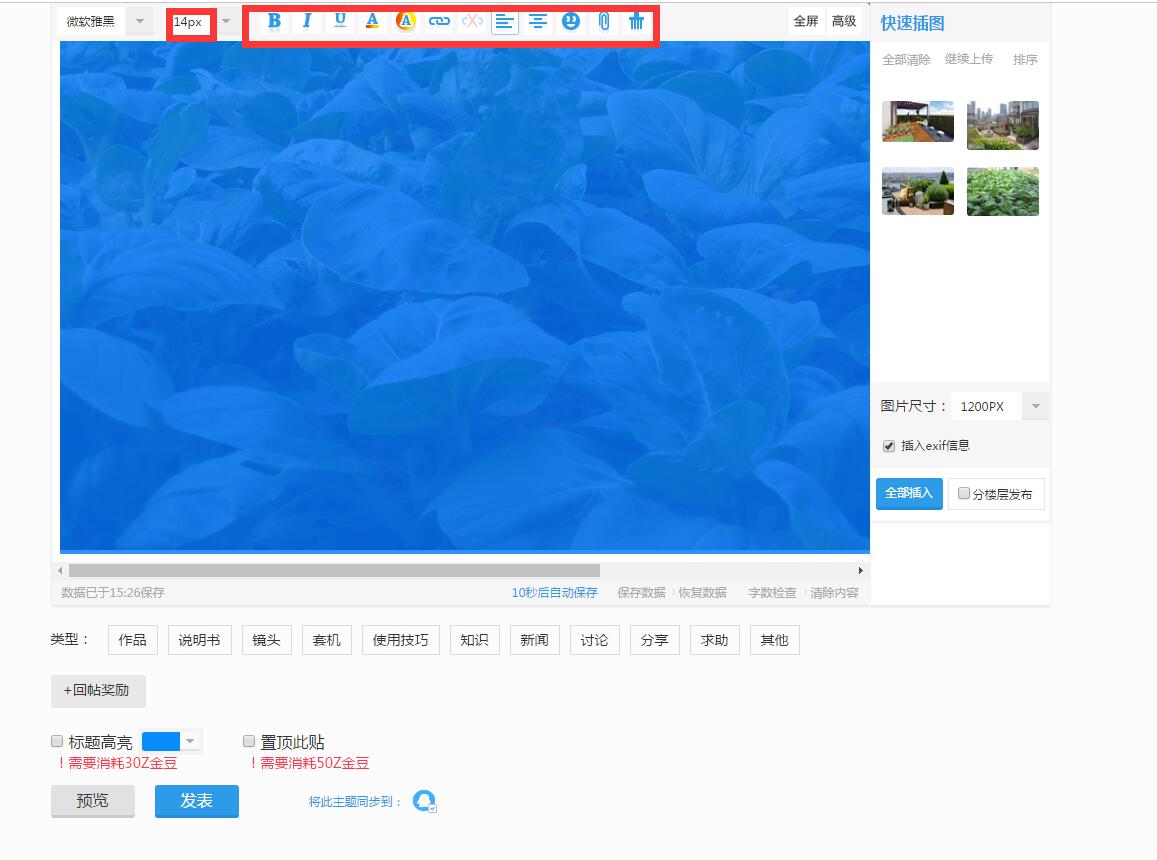Open the font size dropdown
Image resolution: width=1157 pixels, height=860 pixels.
[224, 21]
